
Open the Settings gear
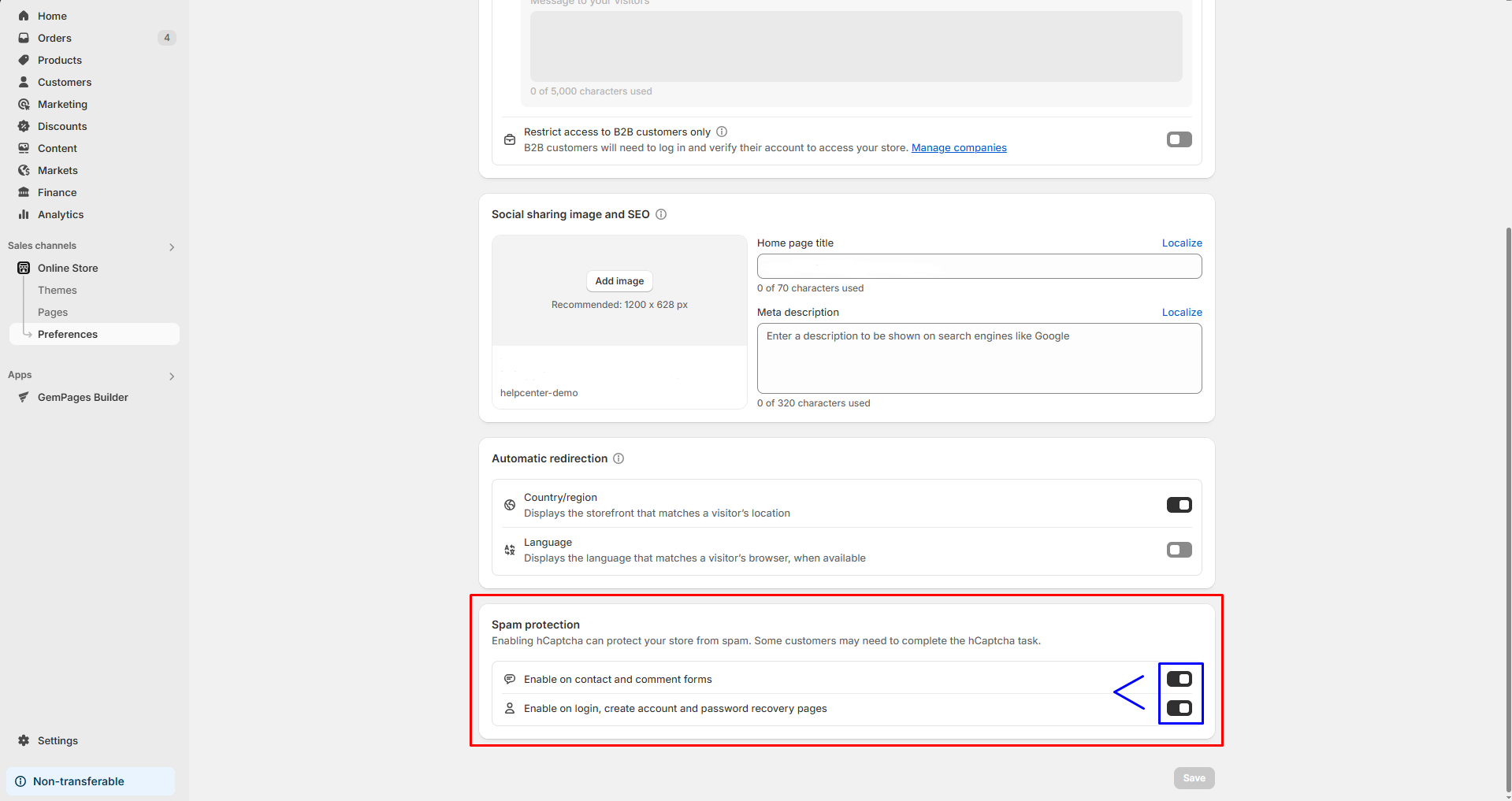[x=24, y=740]
